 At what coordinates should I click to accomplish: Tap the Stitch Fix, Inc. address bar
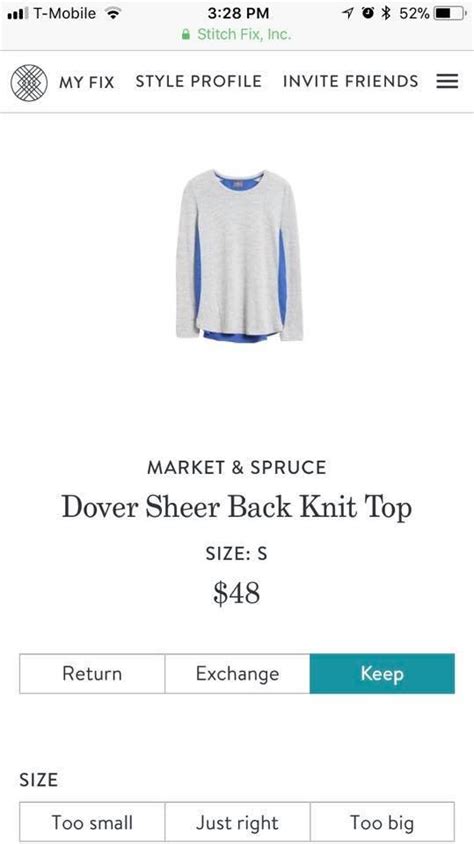(x=237, y=34)
